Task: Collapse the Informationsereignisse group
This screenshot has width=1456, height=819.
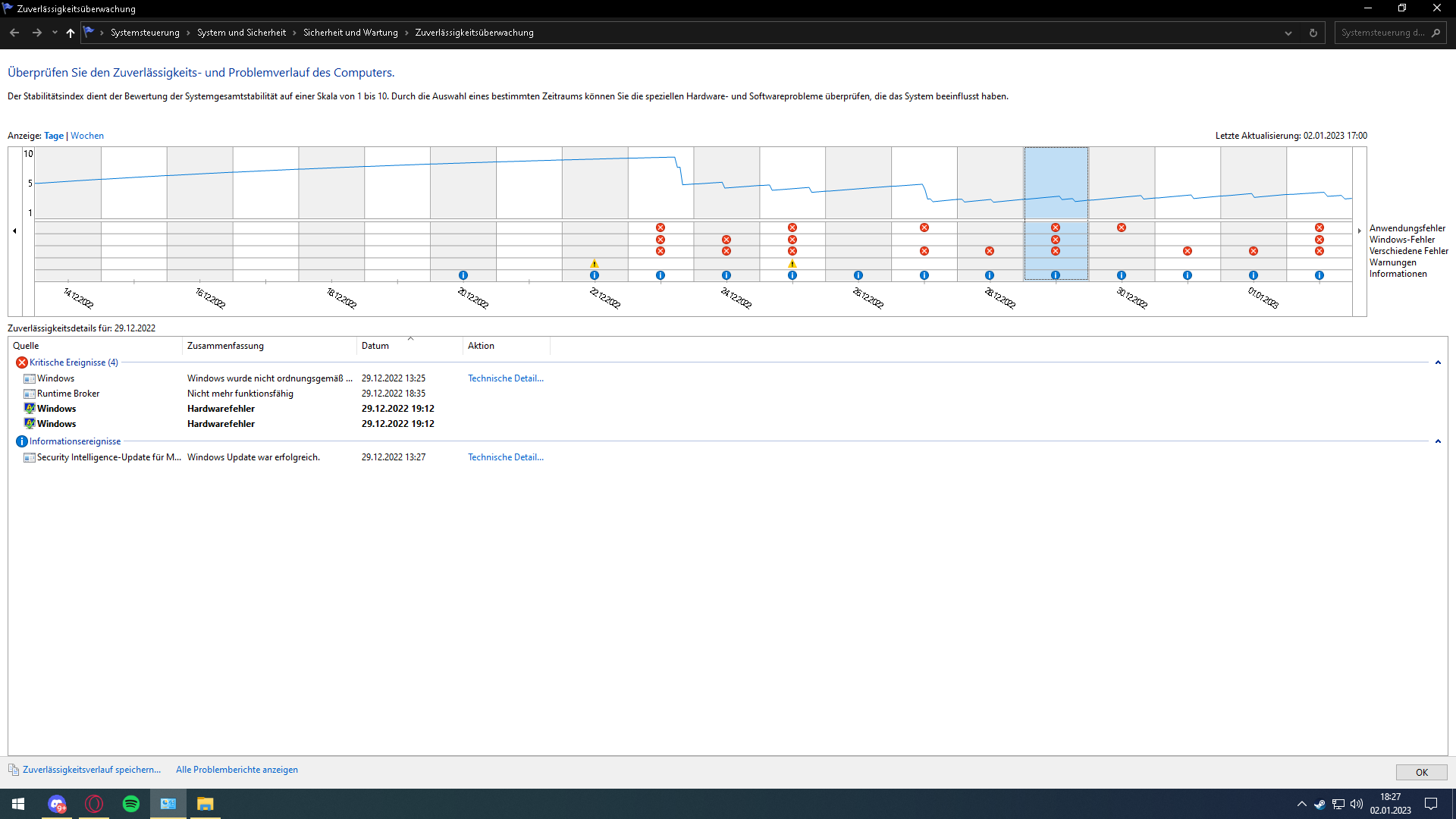Action: click(1438, 441)
